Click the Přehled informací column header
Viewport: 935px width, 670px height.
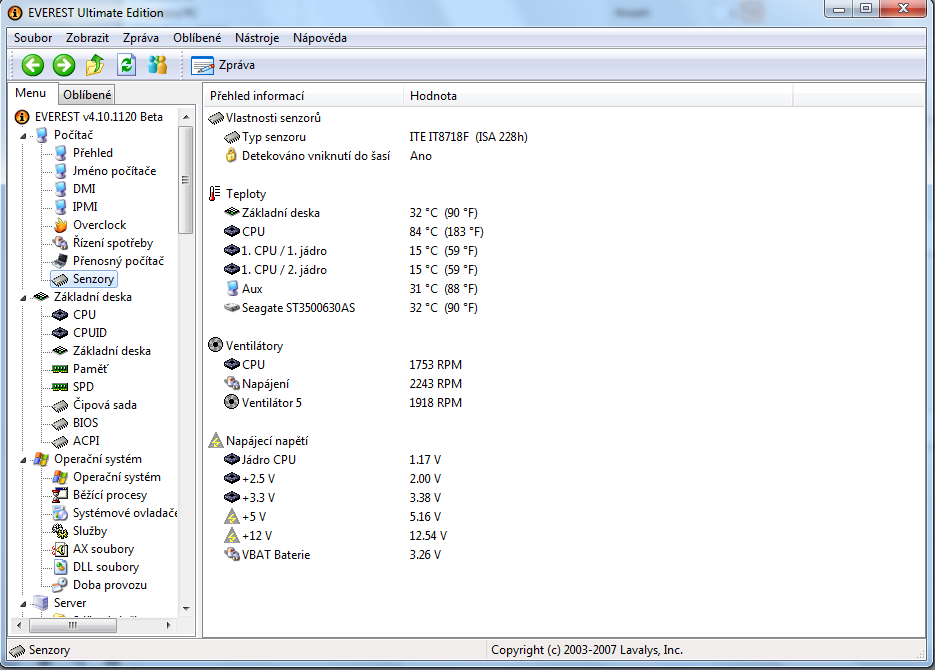coord(304,96)
